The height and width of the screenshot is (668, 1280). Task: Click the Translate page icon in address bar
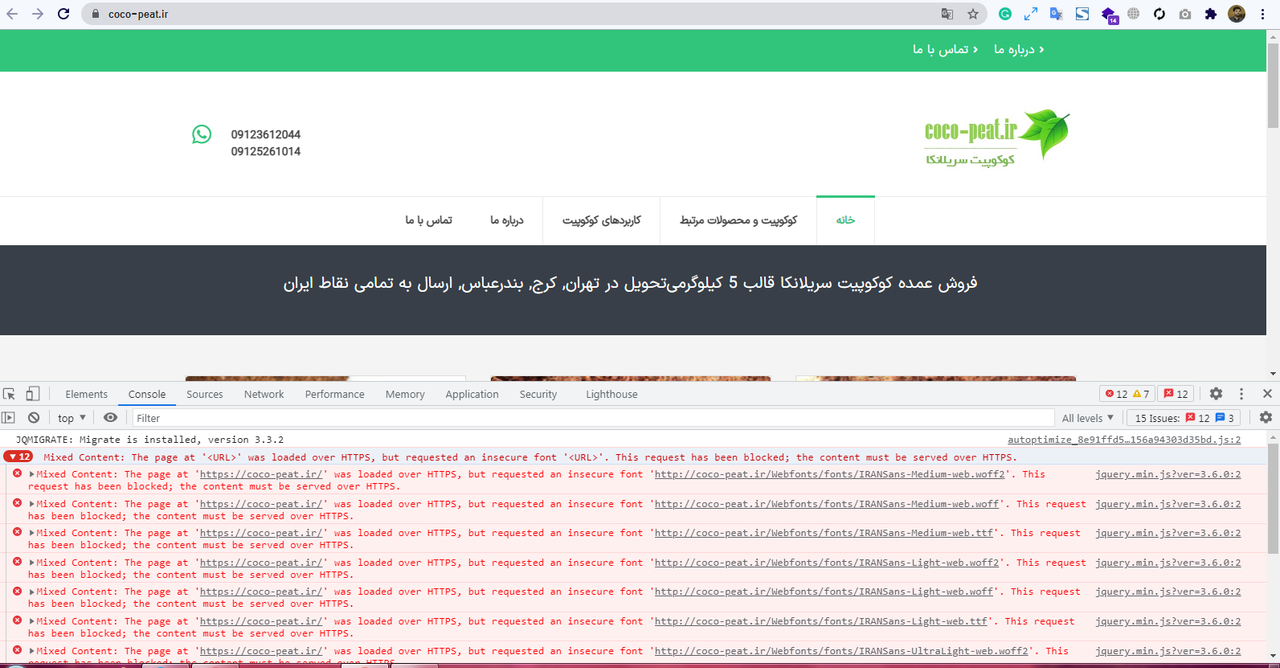(947, 14)
